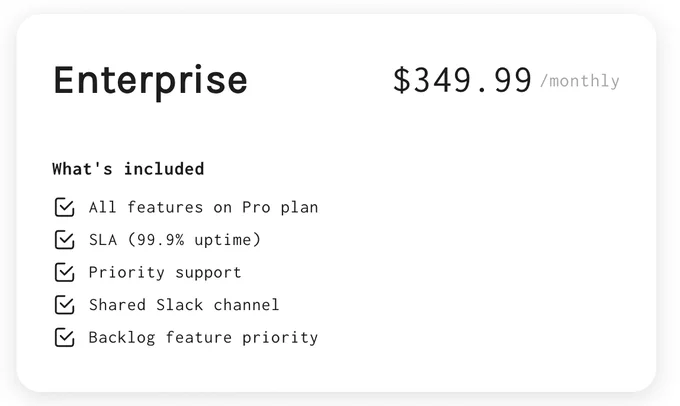Click the $349.99 price amount
The height and width of the screenshot is (406, 680).
tap(462, 80)
